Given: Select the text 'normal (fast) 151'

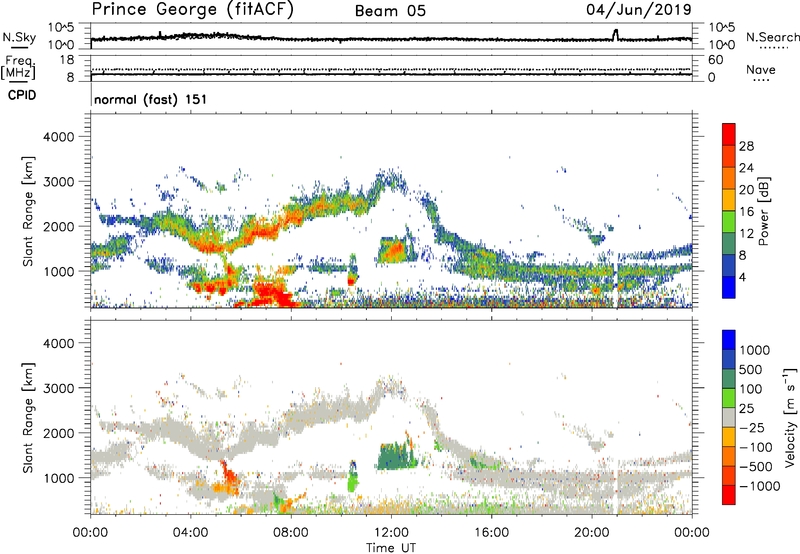Looking at the screenshot, I should (151, 99).
